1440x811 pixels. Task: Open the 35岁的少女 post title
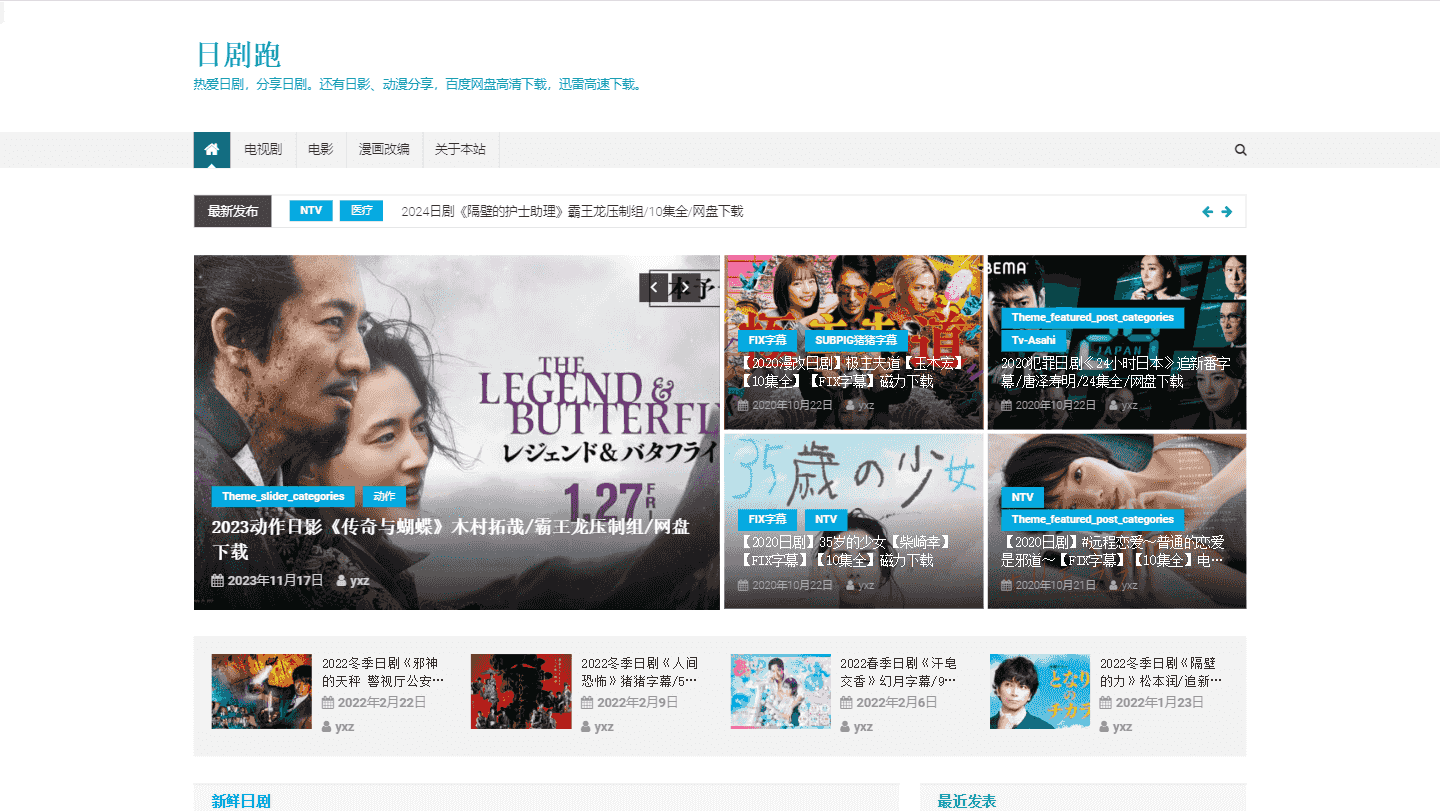pos(846,552)
